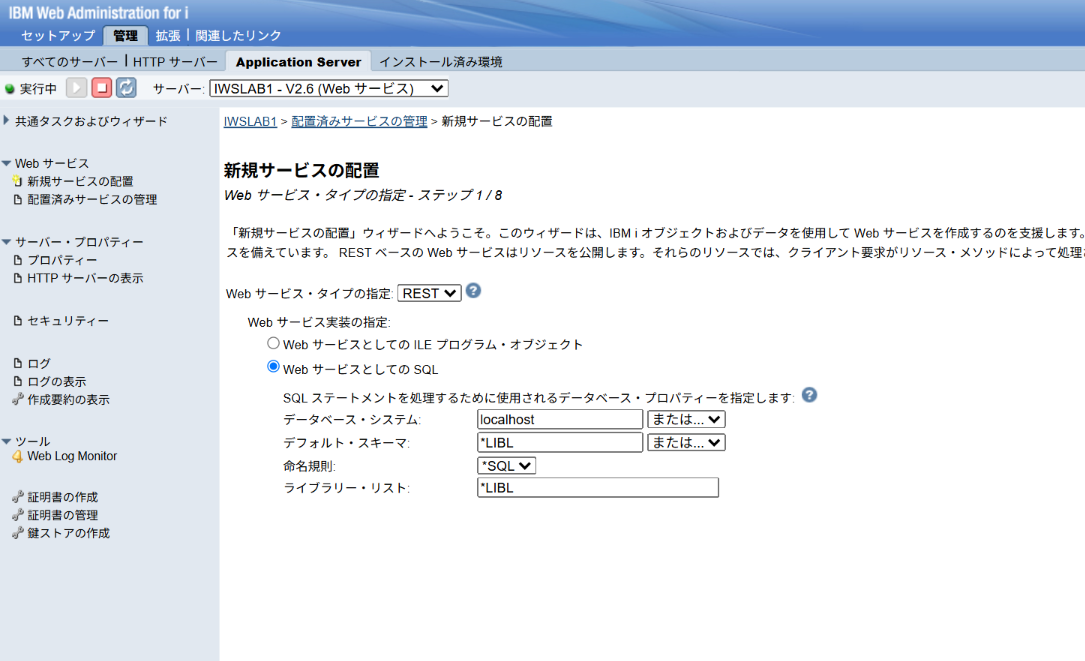Screen dimensions: 1085x661
Task: Click the 新規サービスの配置 page heading
Action: pos(302,170)
